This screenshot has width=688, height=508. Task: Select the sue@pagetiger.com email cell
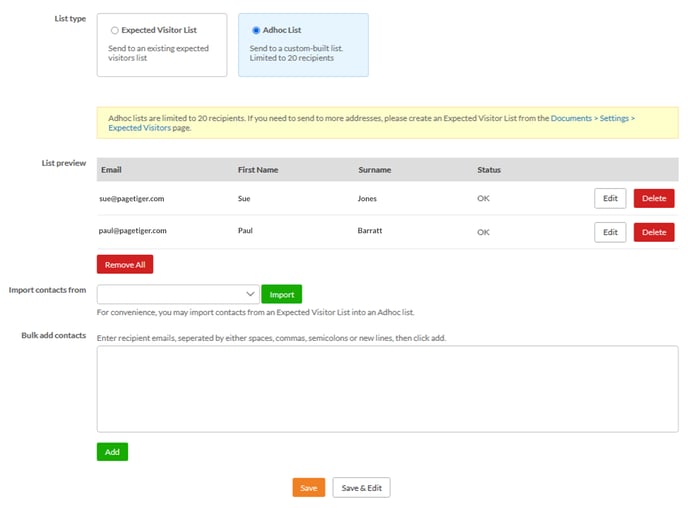[x=132, y=198]
